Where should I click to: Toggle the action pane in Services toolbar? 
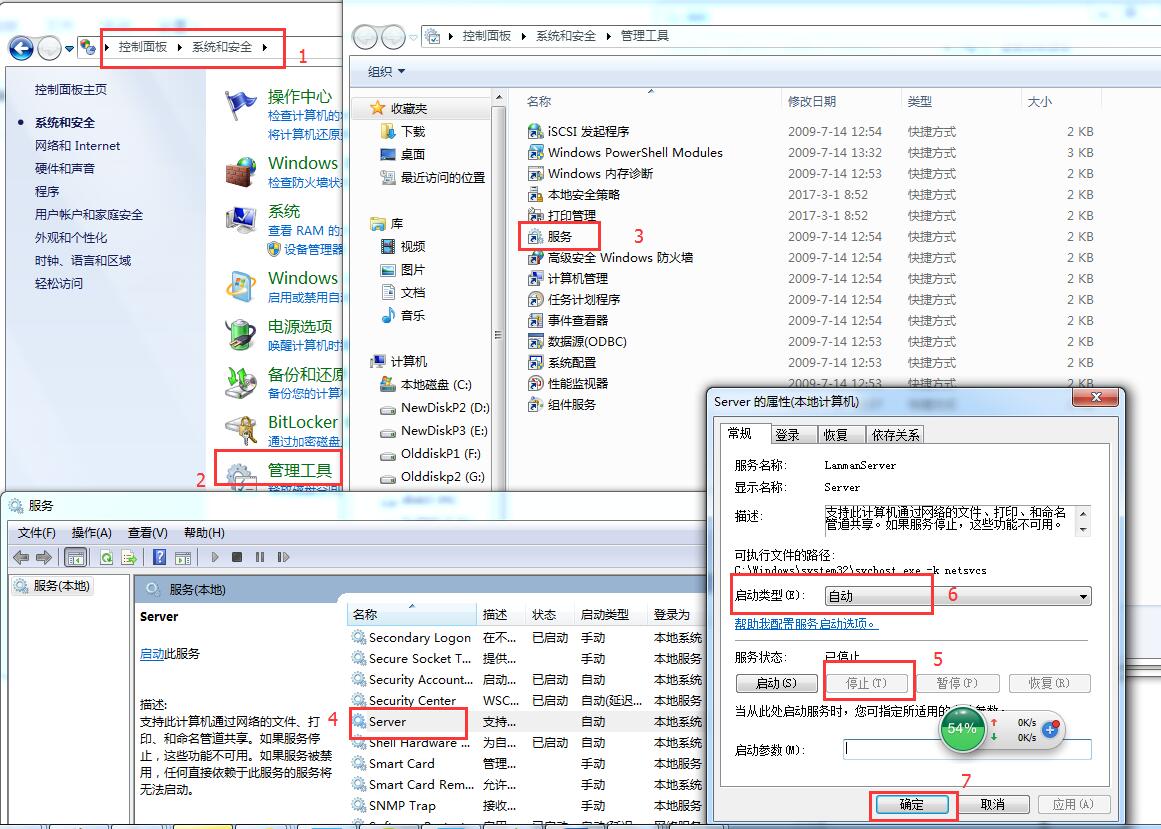[183, 557]
